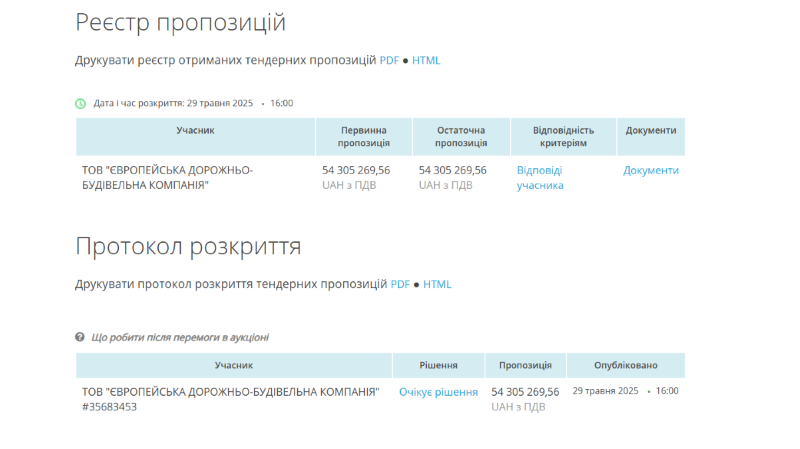The width and height of the screenshot is (800, 449).
Task: Click the 'Учасник' header in the protocol table
Action: click(234, 365)
